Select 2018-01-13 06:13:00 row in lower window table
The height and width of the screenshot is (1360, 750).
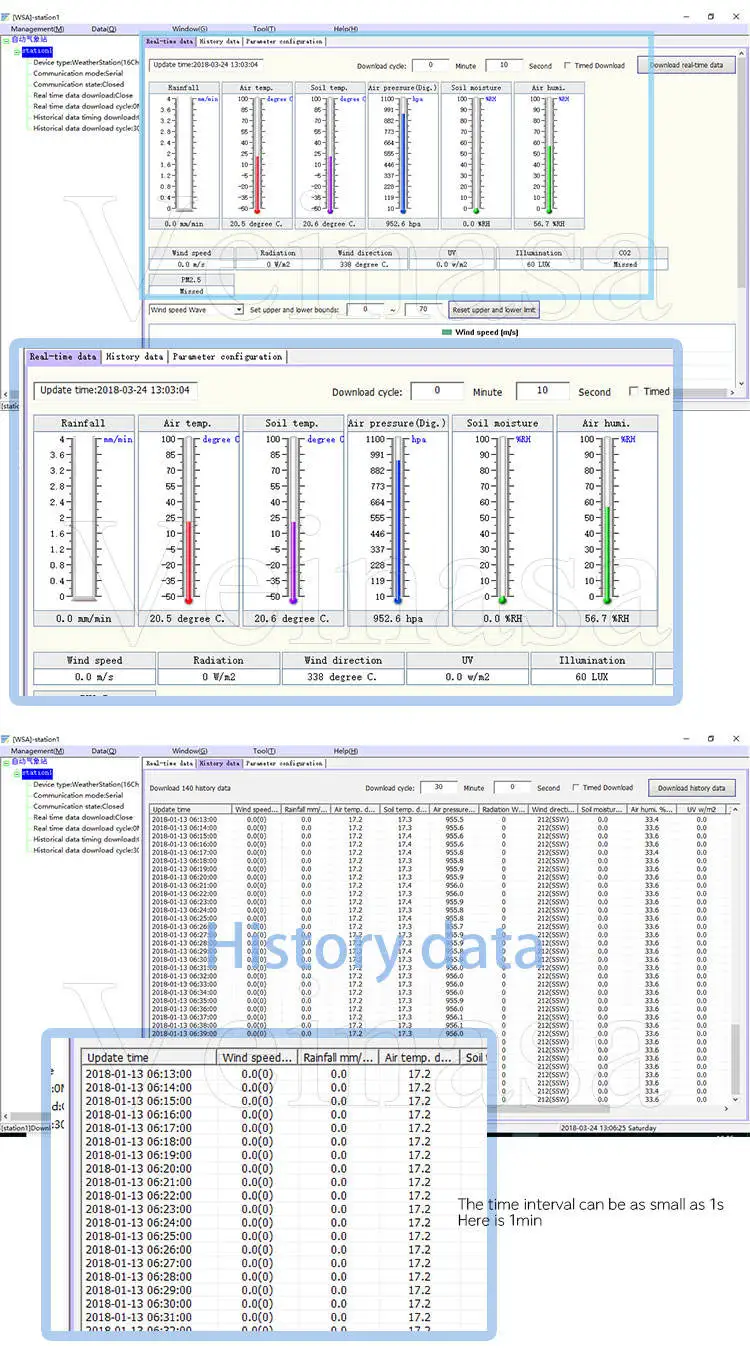pos(436,819)
